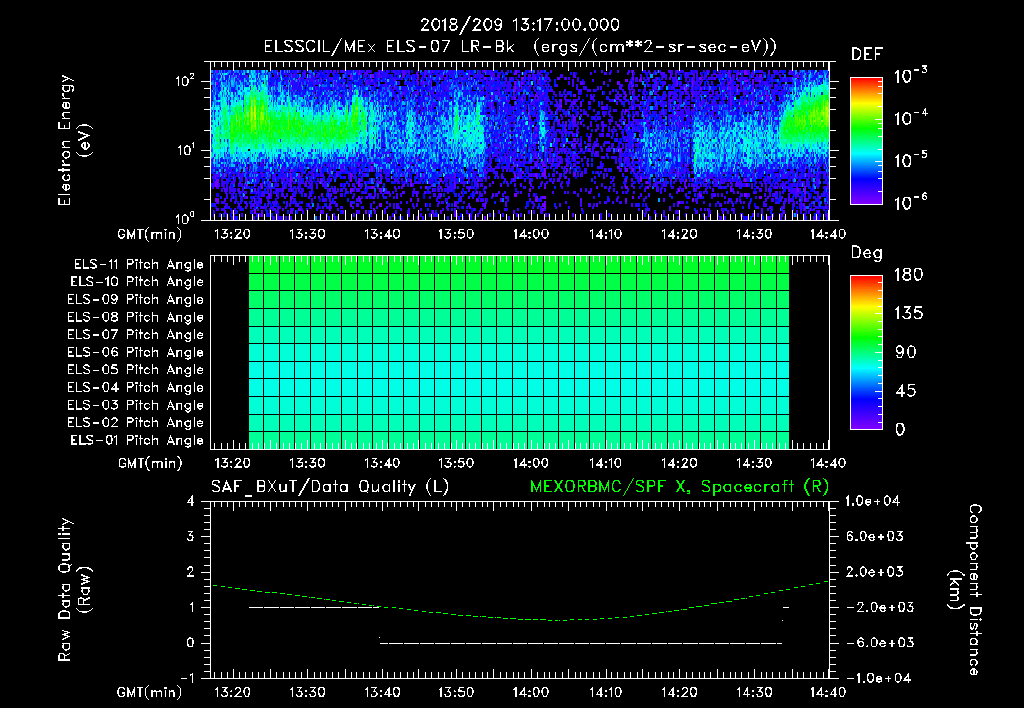Click the ELS-03 Pitch Angle row label
1024x708 pixels.
click(x=135, y=405)
